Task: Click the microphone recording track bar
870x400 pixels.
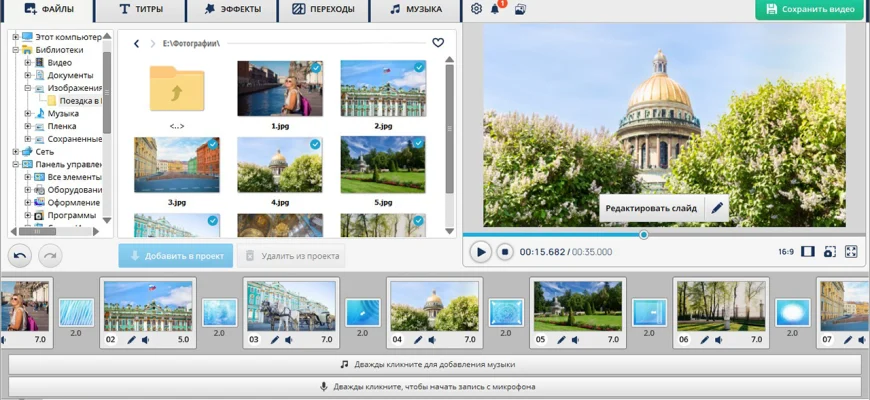Action: coord(434,387)
